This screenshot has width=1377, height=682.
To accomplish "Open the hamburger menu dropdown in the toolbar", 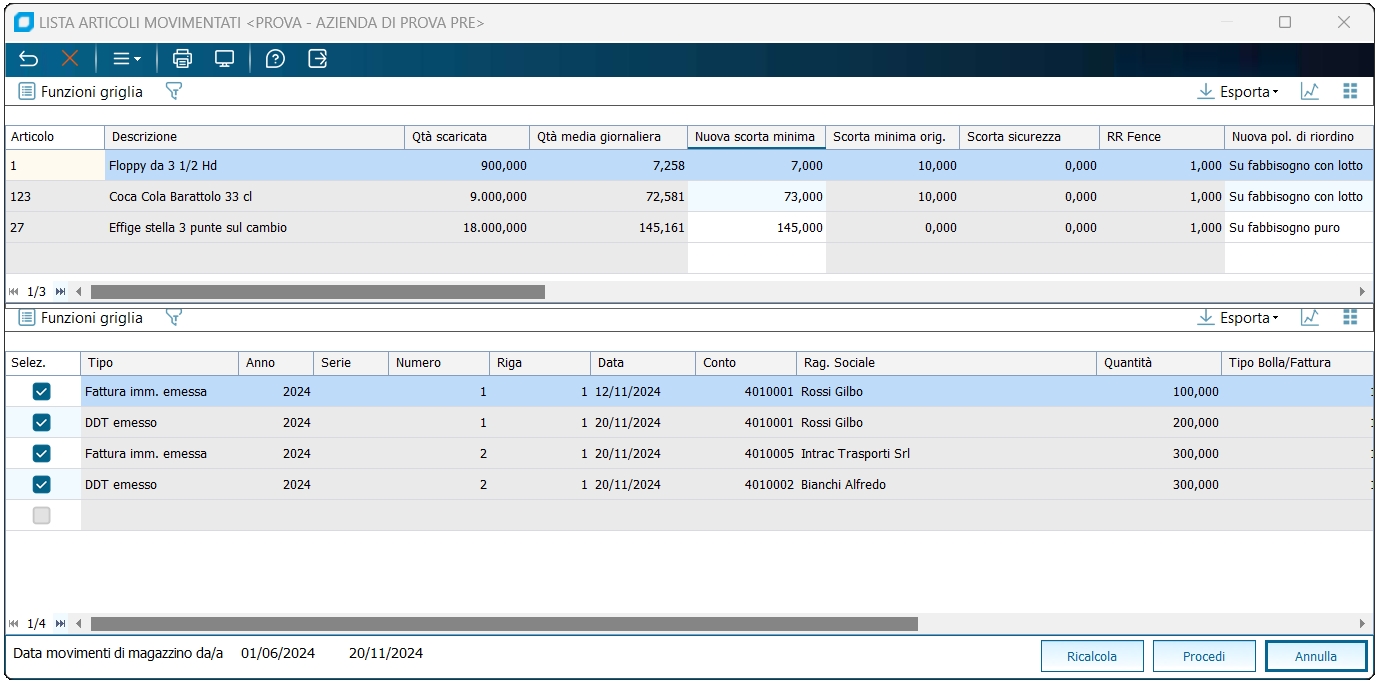I will pyautogui.click(x=126, y=59).
